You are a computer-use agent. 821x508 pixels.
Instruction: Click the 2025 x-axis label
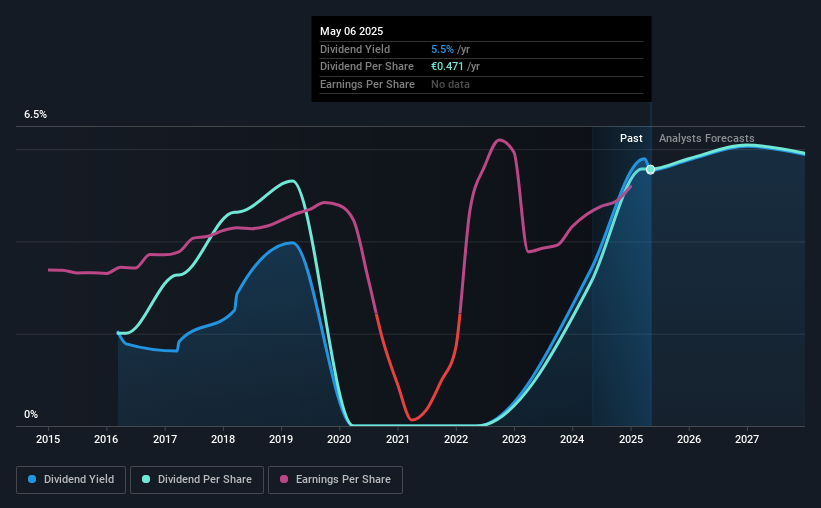(x=630, y=439)
